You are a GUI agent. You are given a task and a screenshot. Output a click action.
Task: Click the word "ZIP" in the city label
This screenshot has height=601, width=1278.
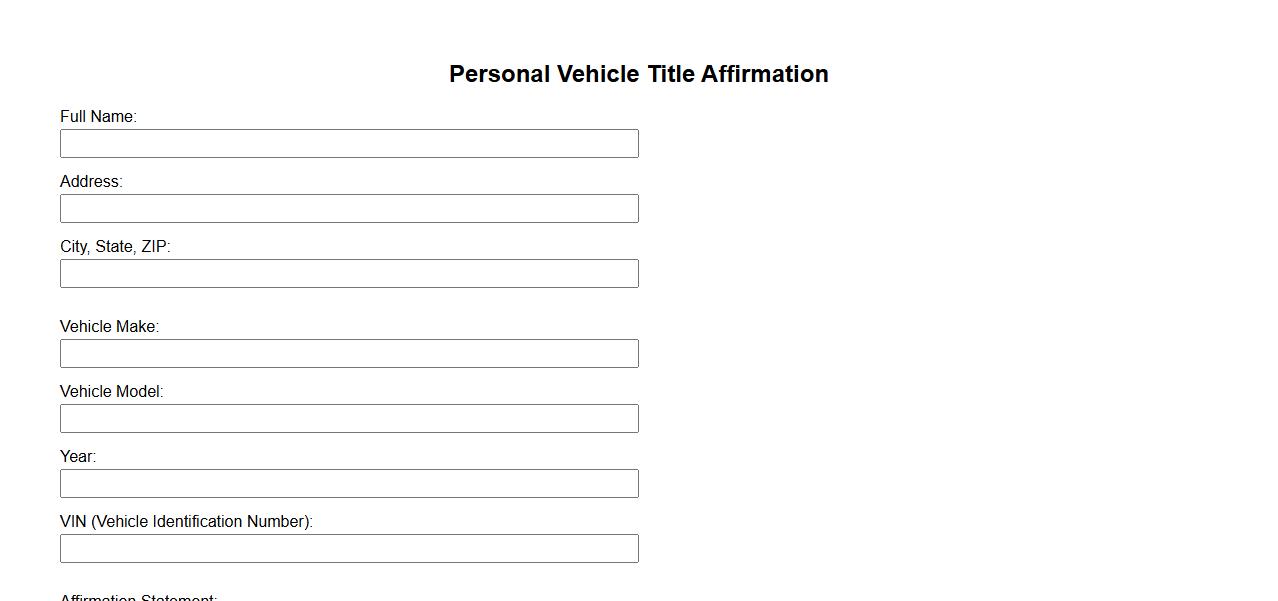pyautogui.click(x=154, y=247)
